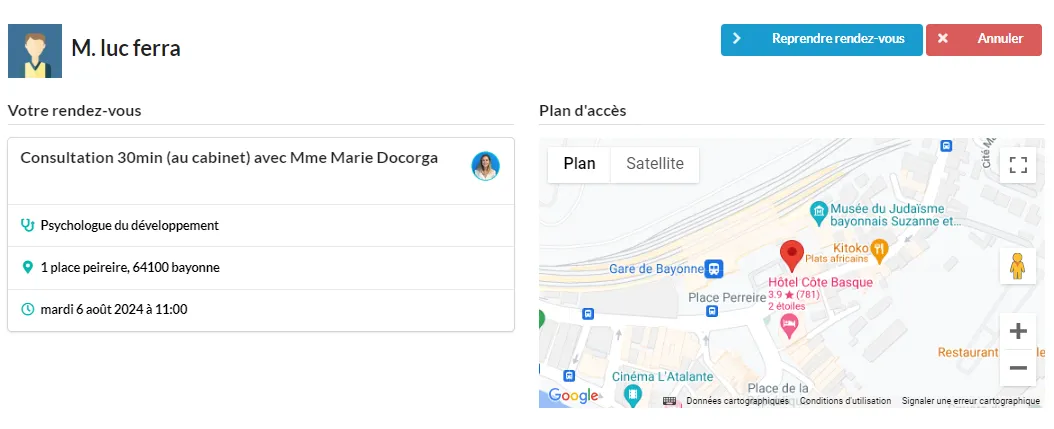This screenshot has height=429, width=1054.
Task: Click the Musée du Judaïsme museum icon
Action: [817, 211]
